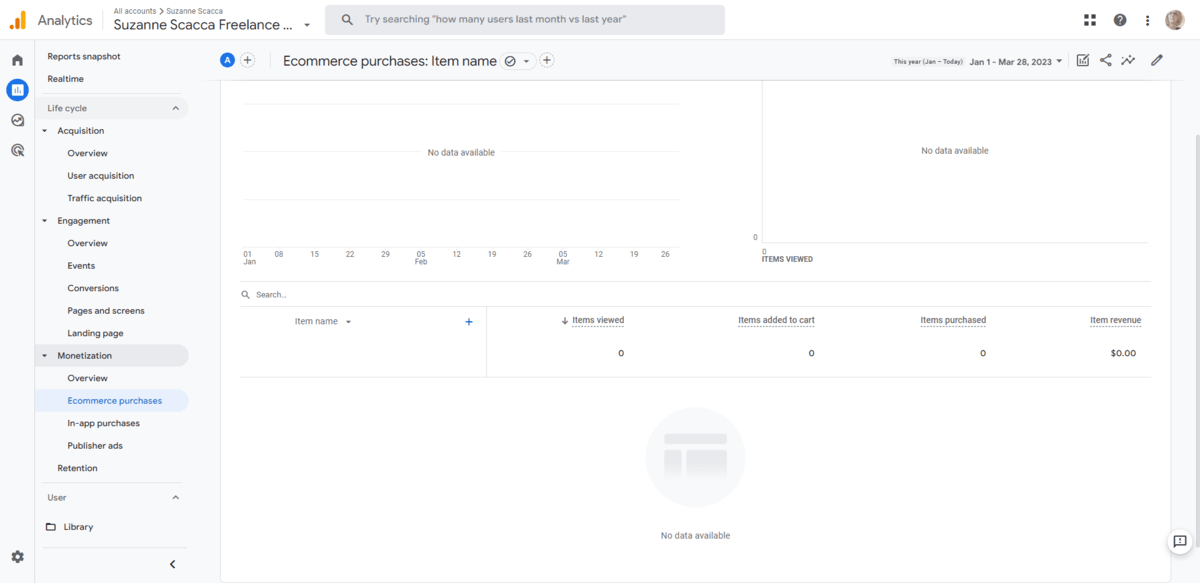This screenshot has width=1200, height=583.
Task: Open the Item name column dropdown
Action: (x=348, y=321)
